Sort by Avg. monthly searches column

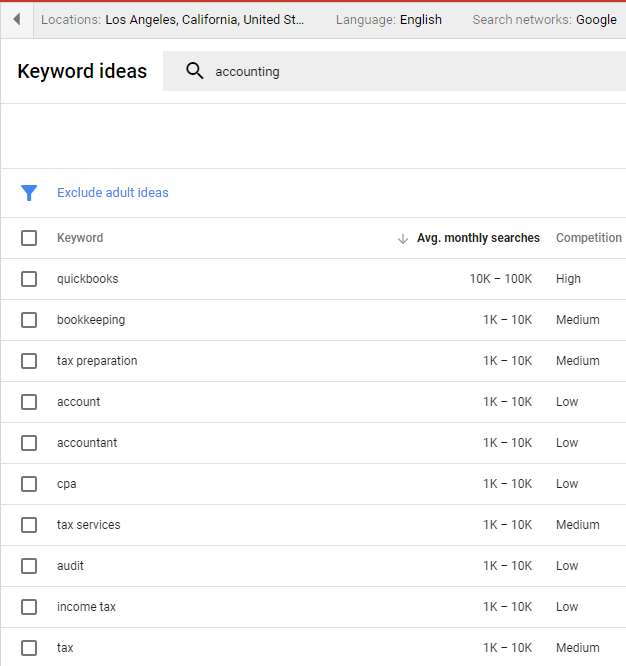pos(478,238)
